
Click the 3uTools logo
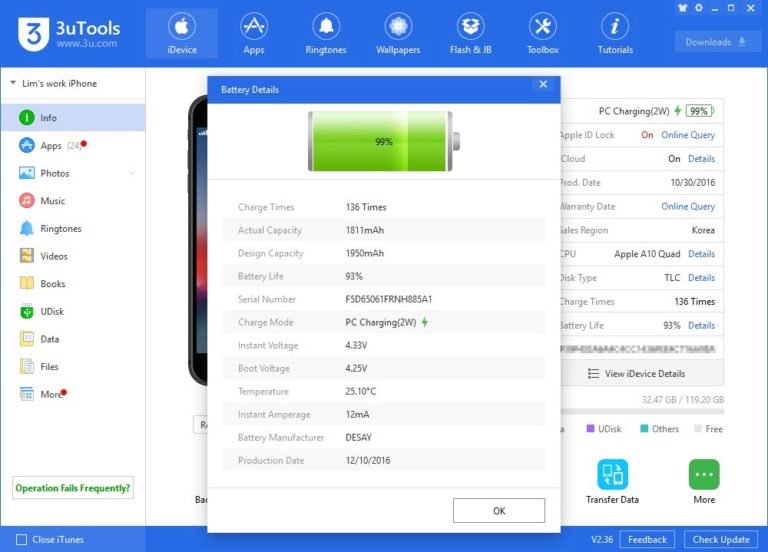coord(69,33)
